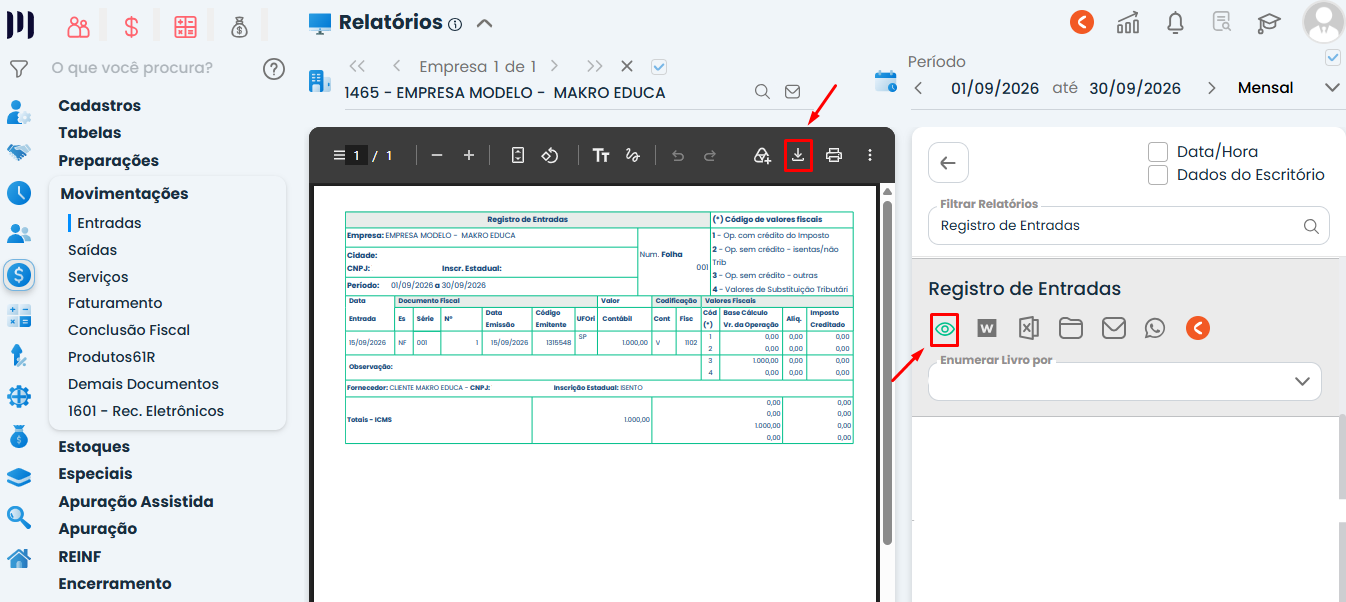Click the menu search field O que você procura
The width and height of the screenshot is (1346, 602).
coord(132,68)
